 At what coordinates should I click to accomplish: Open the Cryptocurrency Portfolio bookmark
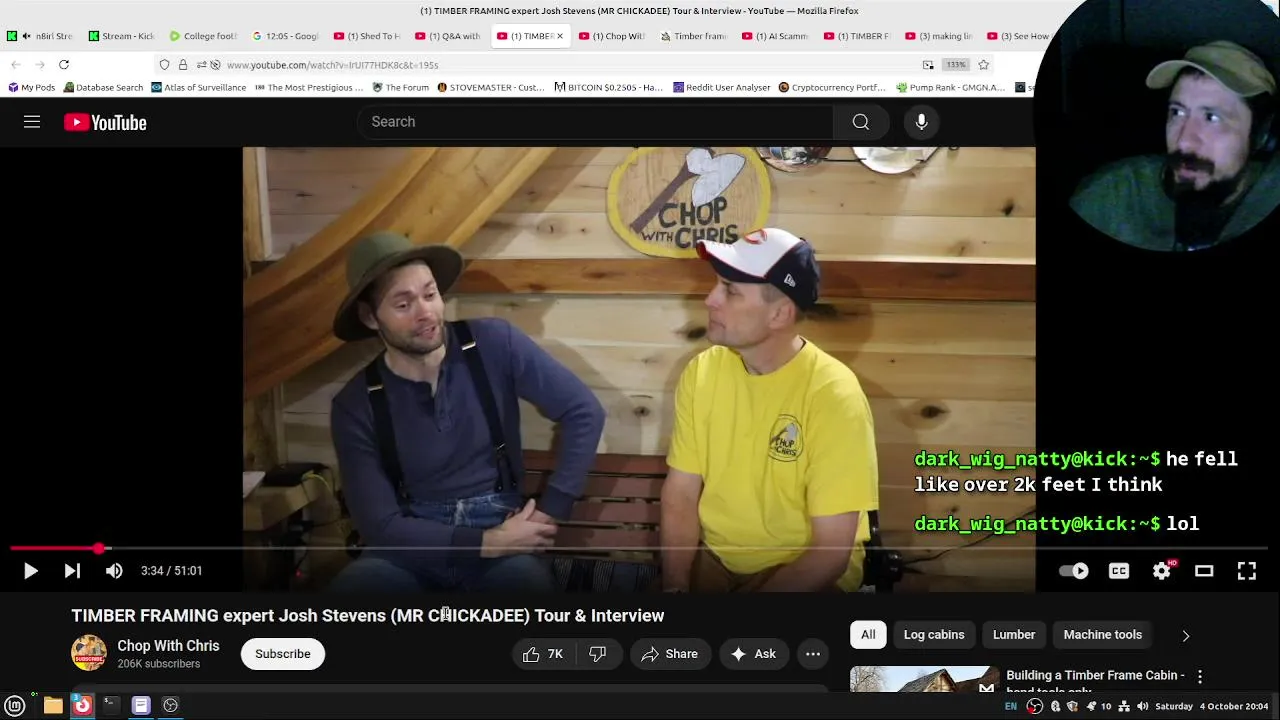tap(832, 87)
